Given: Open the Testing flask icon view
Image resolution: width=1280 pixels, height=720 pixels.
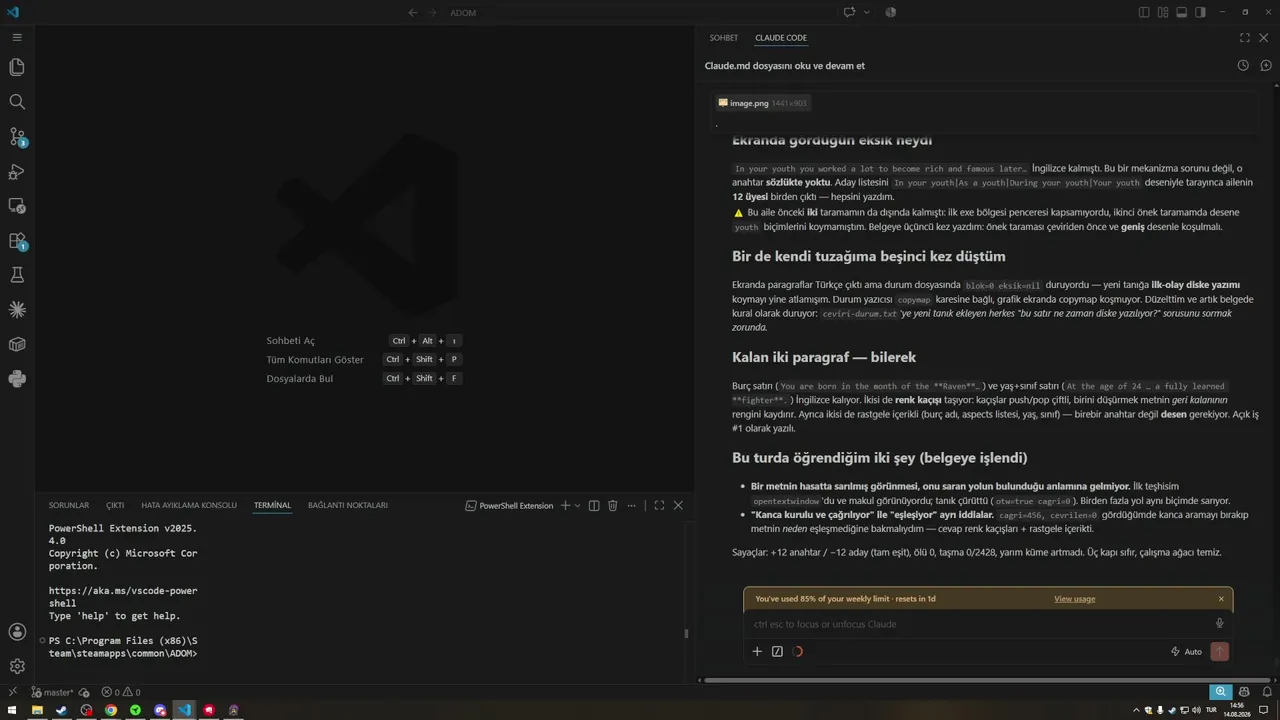Looking at the screenshot, I should click(x=17, y=275).
